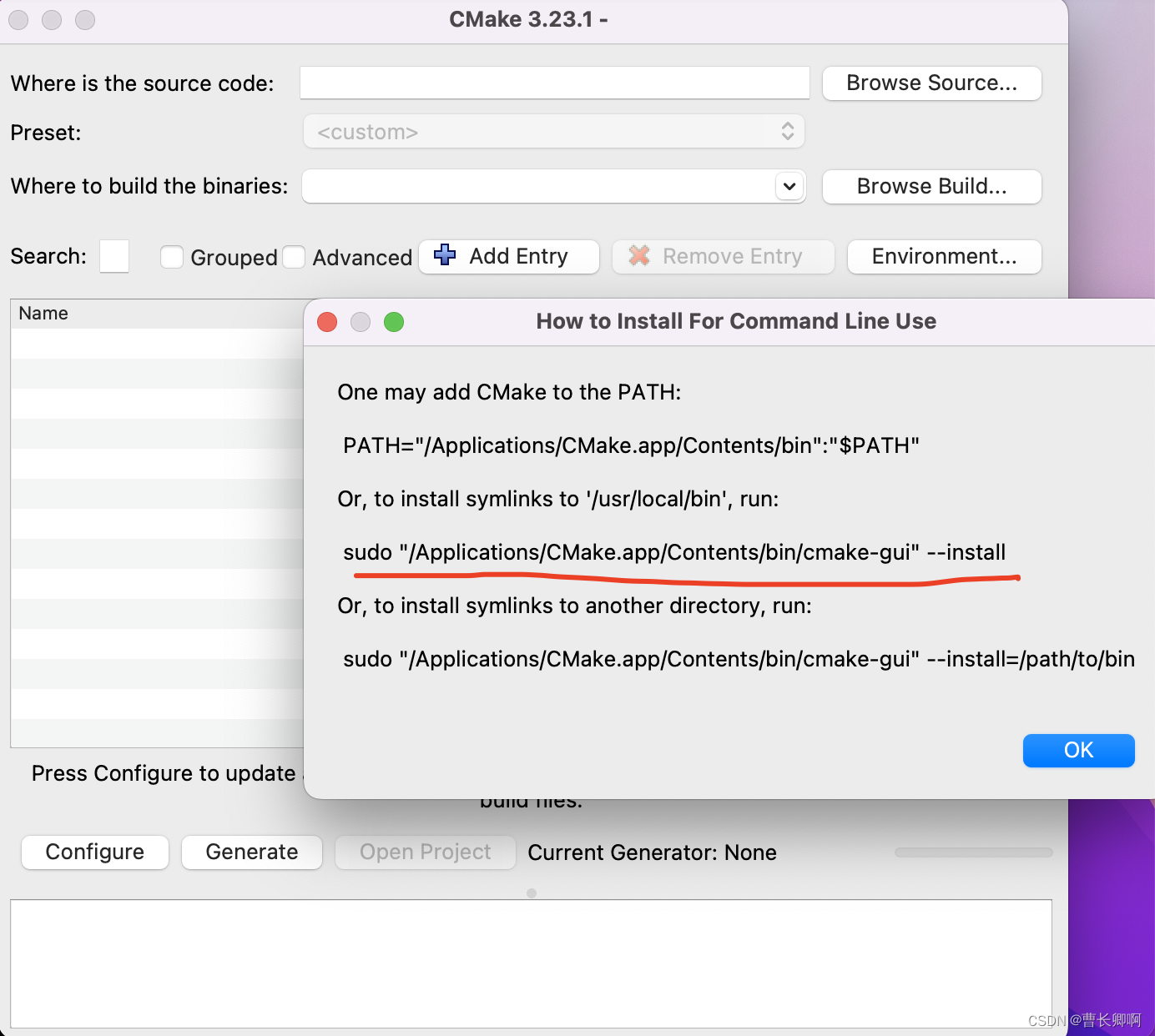Open the Preset custom dropdown
1155x1036 pixels.
coord(553,132)
